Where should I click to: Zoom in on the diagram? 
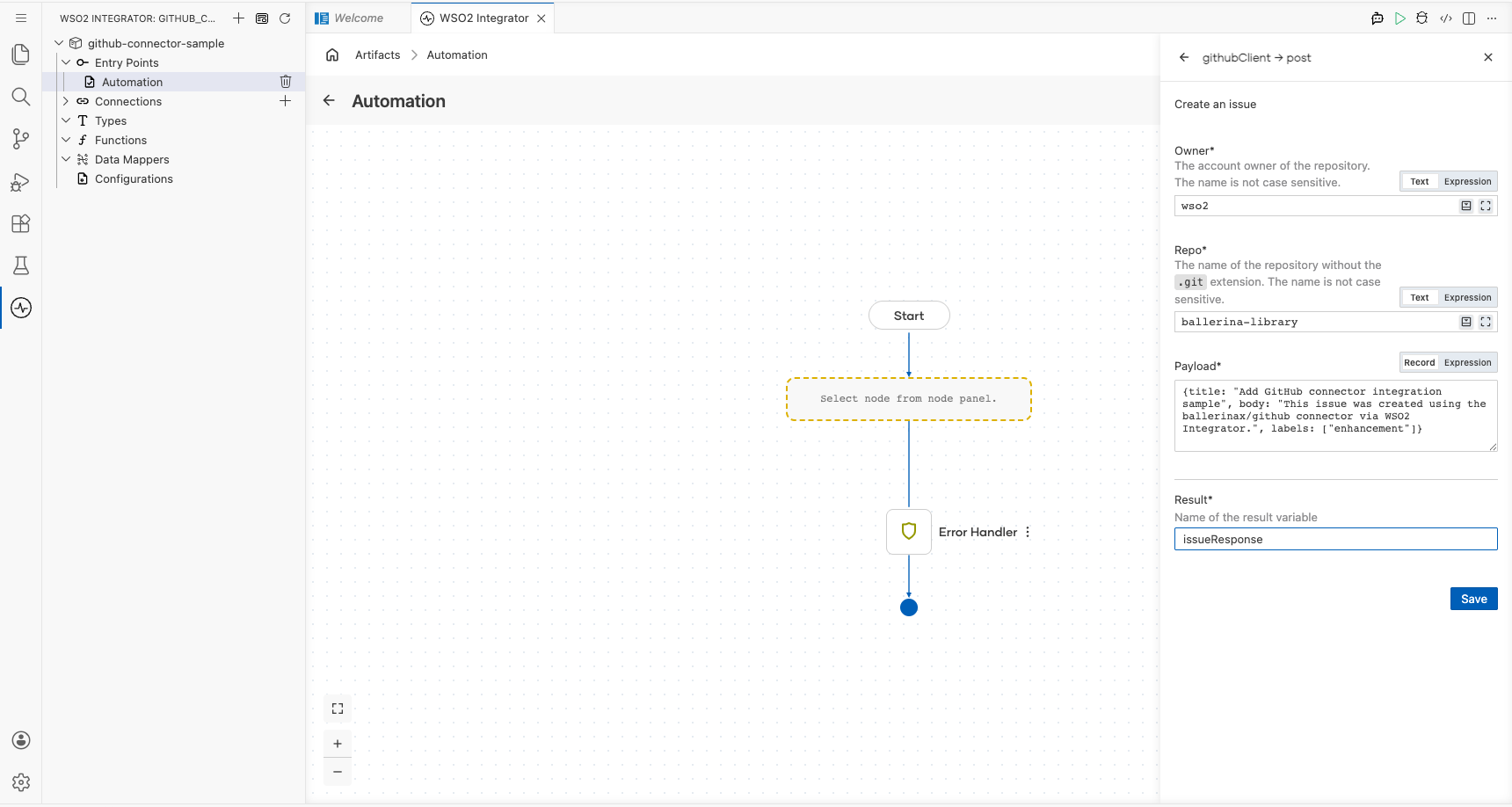pos(338,744)
